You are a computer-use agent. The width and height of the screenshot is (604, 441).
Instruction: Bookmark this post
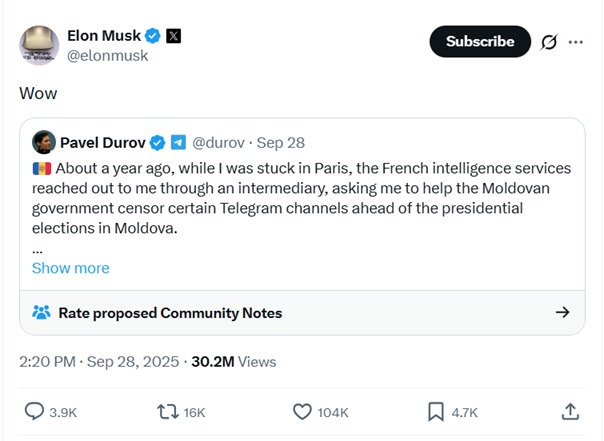click(x=436, y=411)
